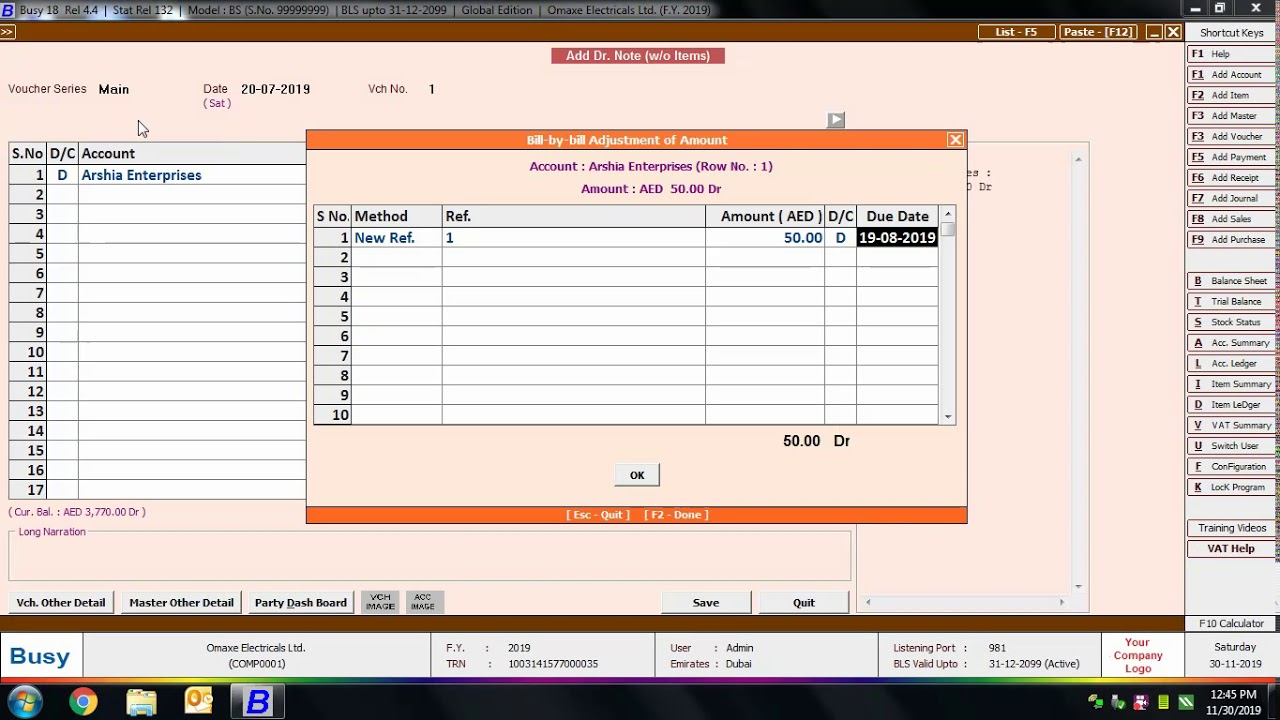Click Add Receipt shortcut

tap(1231, 178)
